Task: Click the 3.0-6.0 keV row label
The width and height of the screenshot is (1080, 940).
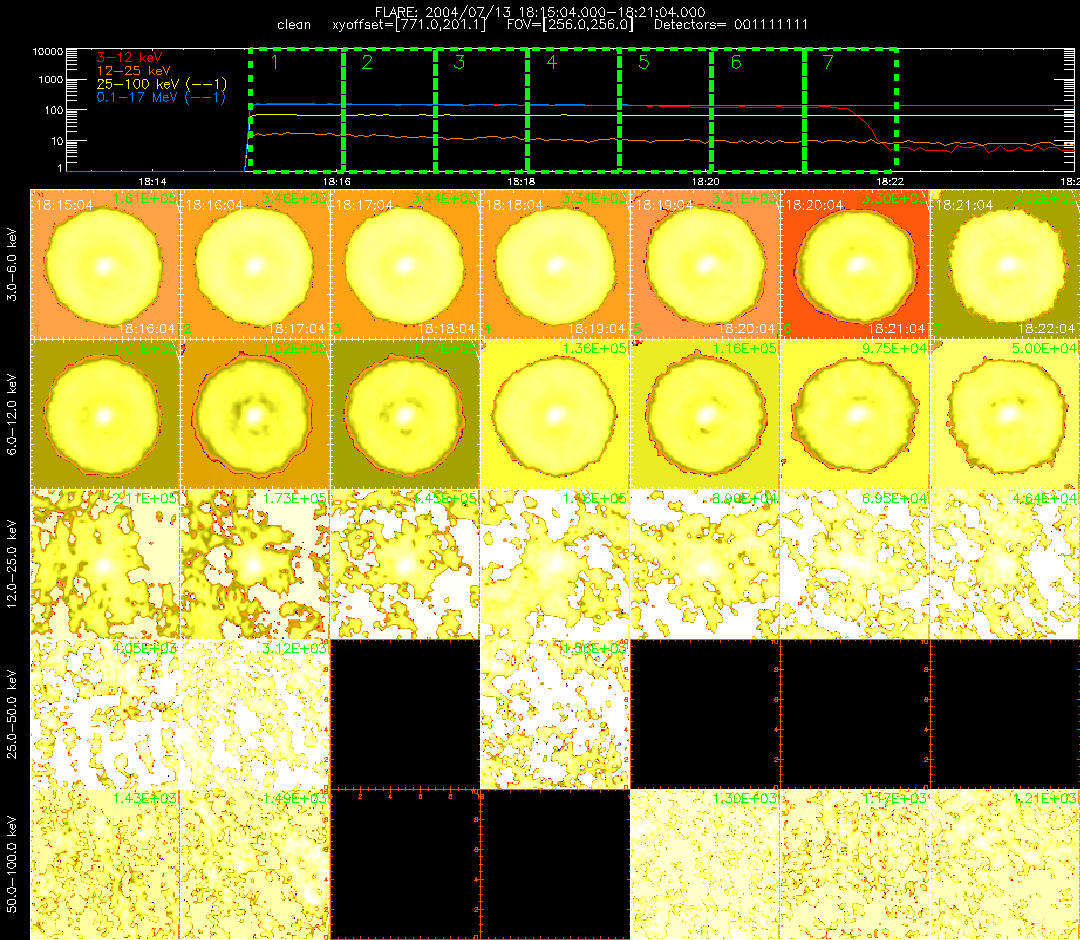Action: pos(12,264)
